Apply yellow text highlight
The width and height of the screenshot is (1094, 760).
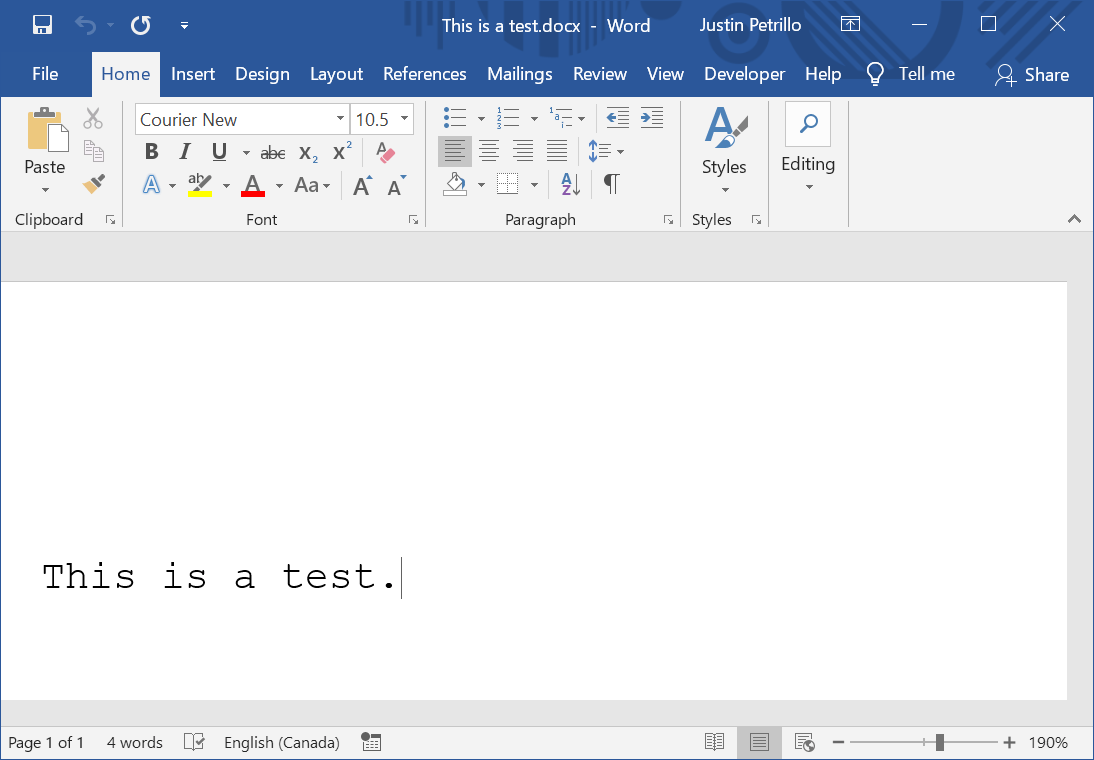click(x=198, y=184)
